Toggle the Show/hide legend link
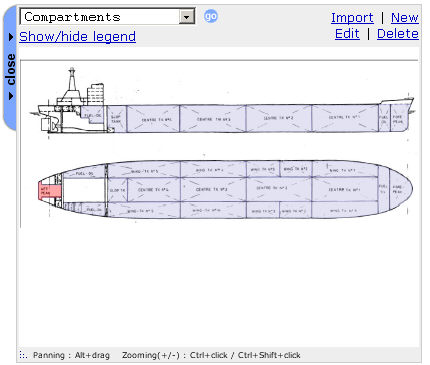 (77, 36)
